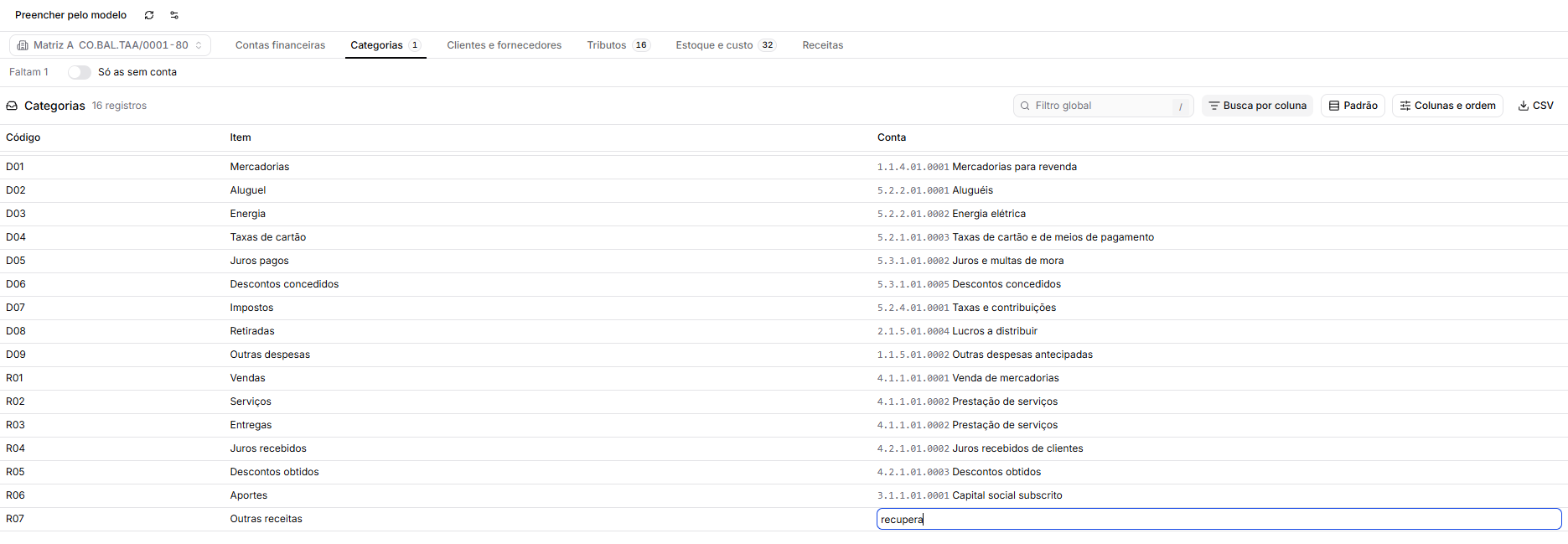This screenshot has height=544, width=1568.
Task: Click the Código column header
Action: [x=23, y=137]
